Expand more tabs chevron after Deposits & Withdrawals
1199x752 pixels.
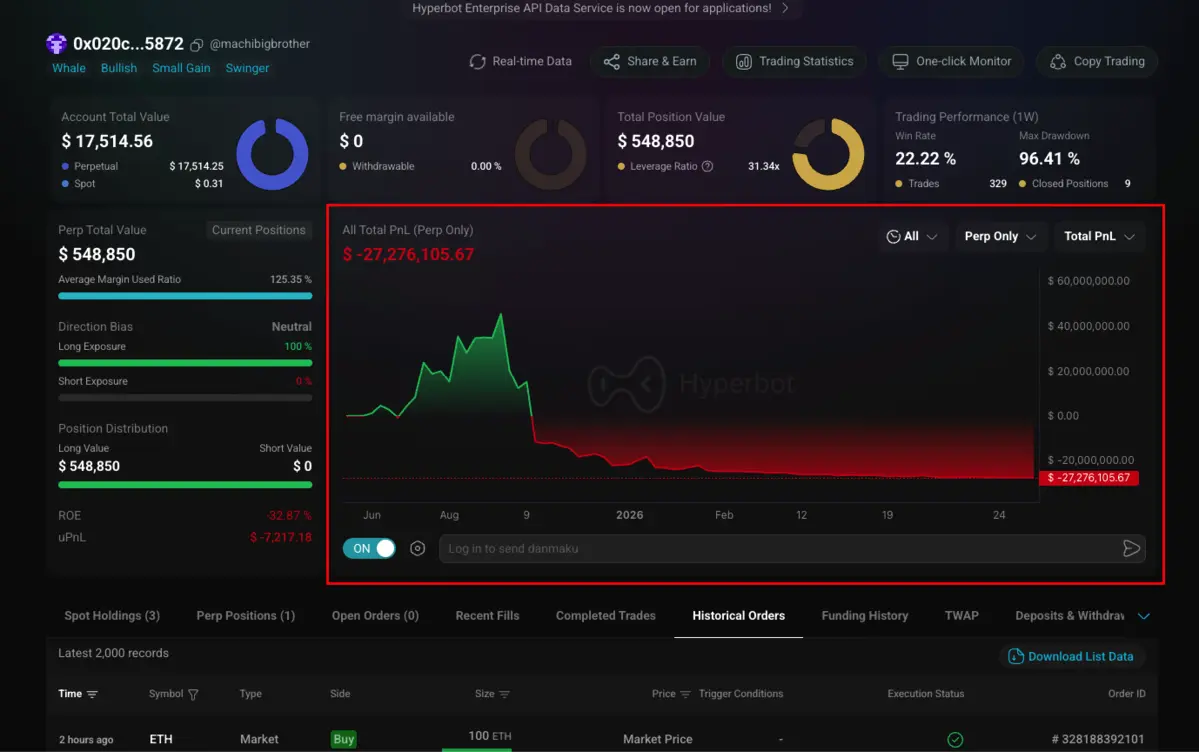tap(1144, 616)
